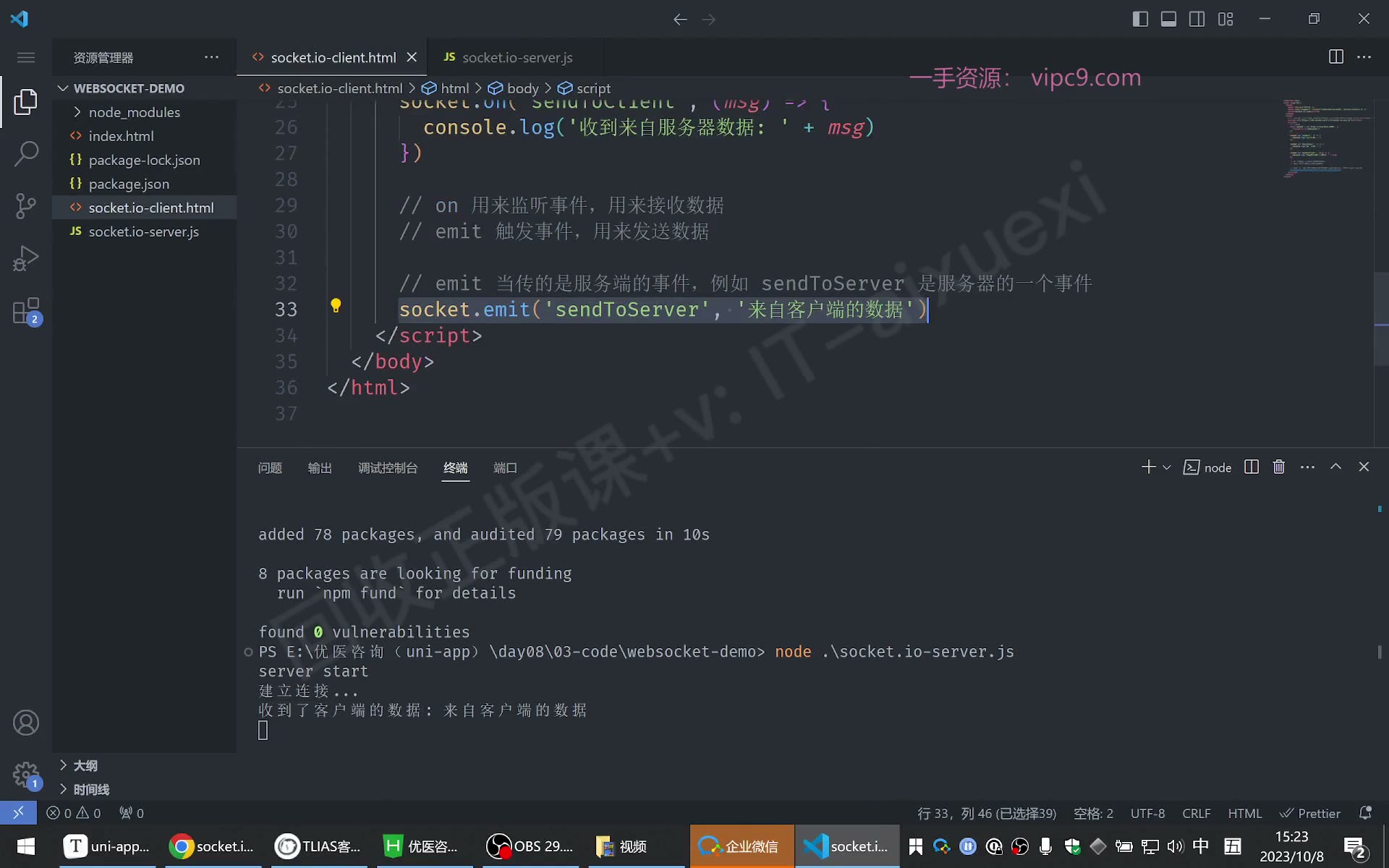Screen dimensions: 1389x868
Task: Click the lightbulb code action on line 33
Action: tap(336, 306)
